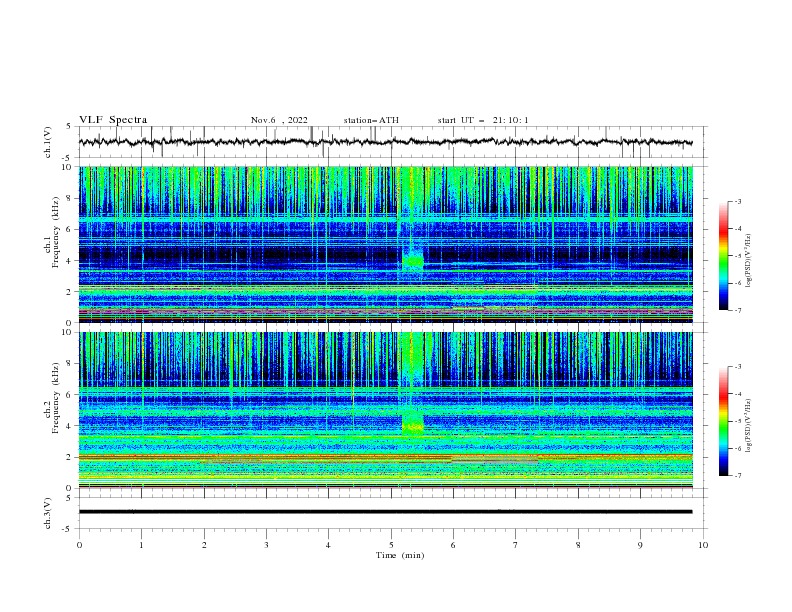Click the "ch.1(V)" waveform axis label
The image size is (792, 612).
(x=48, y=142)
